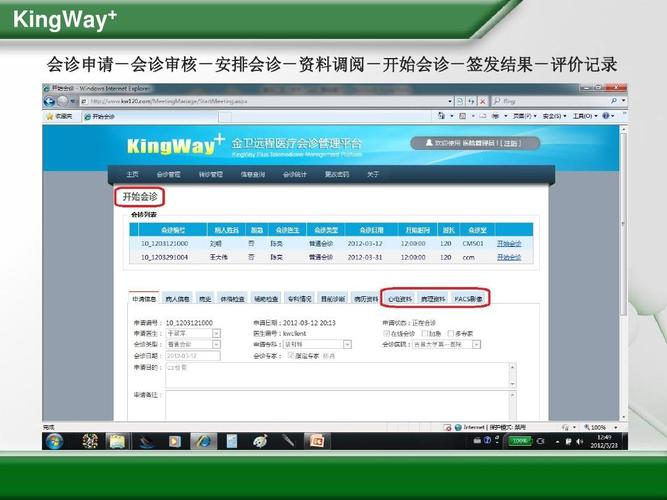Switch to the 病史 tab
The height and width of the screenshot is (500, 667).
[205, 299]
